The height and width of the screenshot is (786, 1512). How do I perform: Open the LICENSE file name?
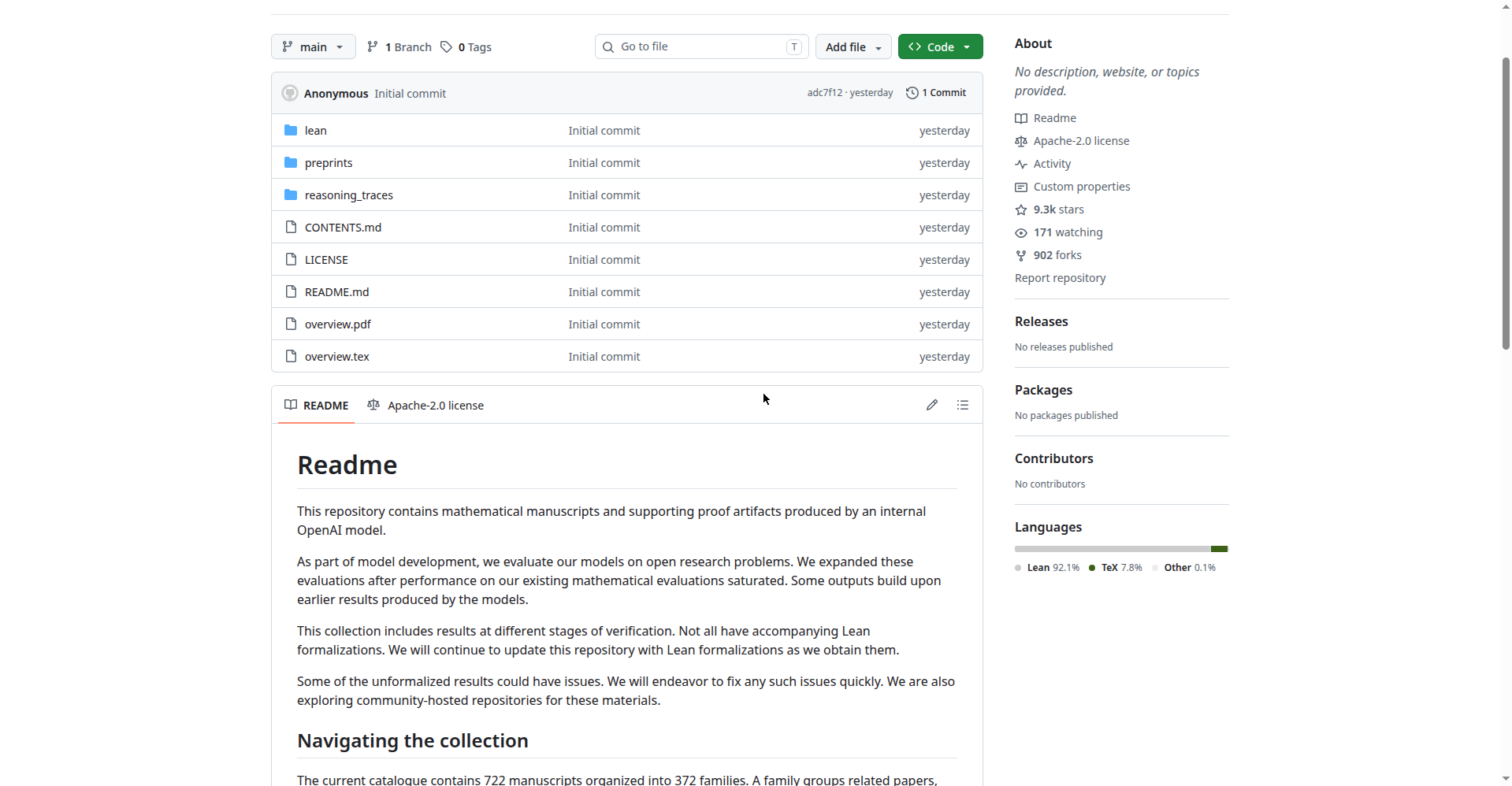click(326, 260)
